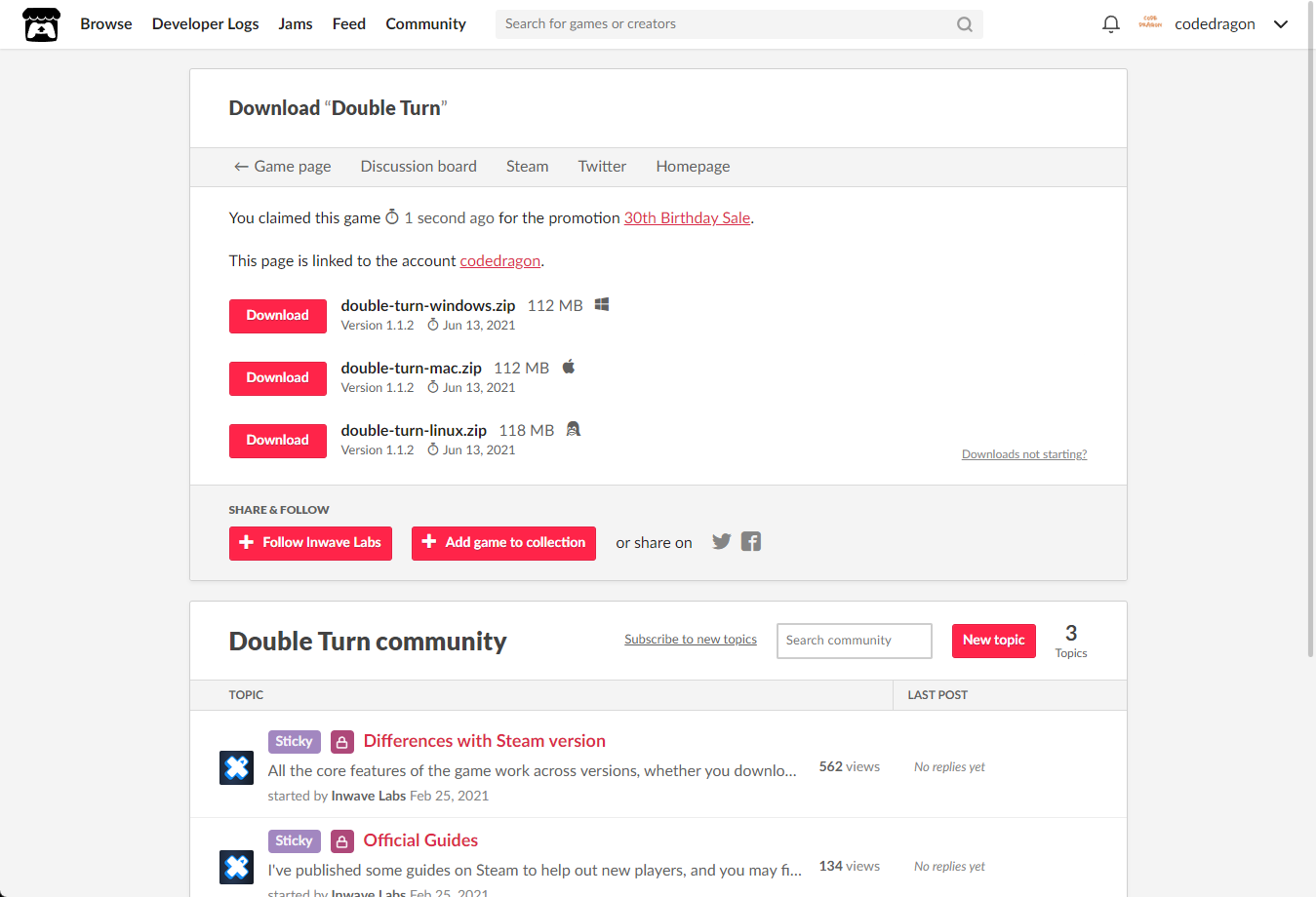Expand the account dropdown chevron

1281,24
